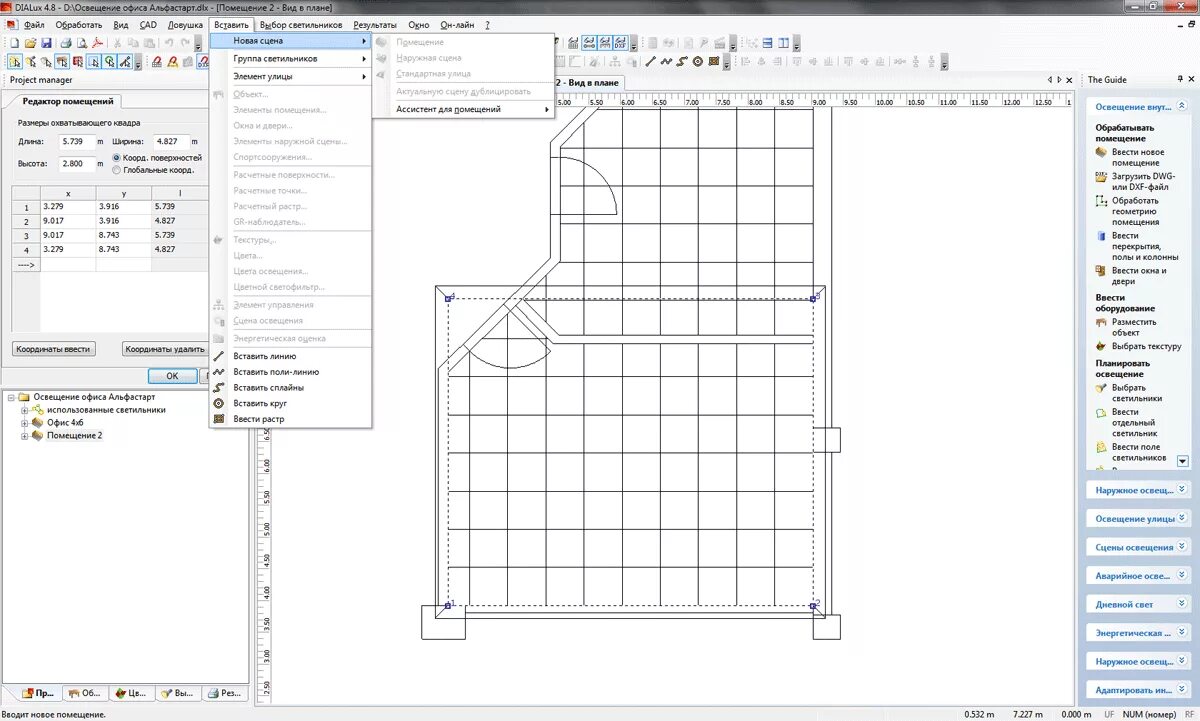Image resolution: width=1200 pixels, height=721 pixels.
Task: Click the 'Загрузить DWG- или DXF-файл' guide icon
Action: [x=1101, y=176]
